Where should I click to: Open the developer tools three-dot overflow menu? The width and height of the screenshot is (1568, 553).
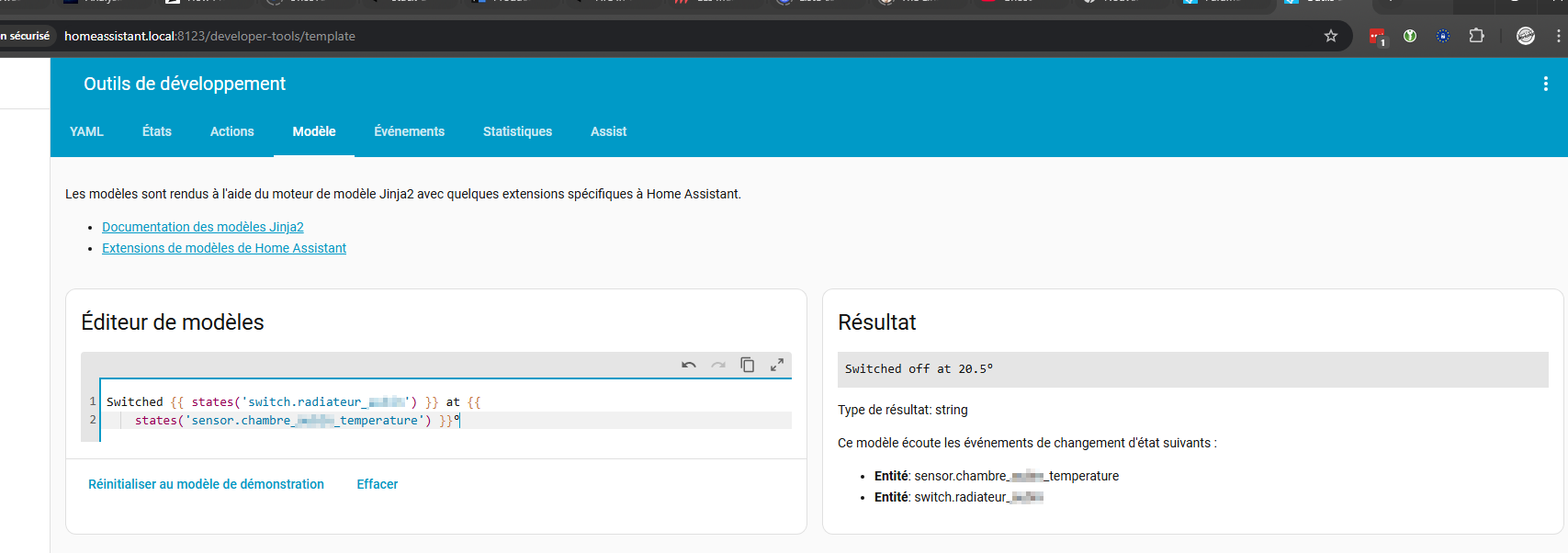tap(1546, 84)
